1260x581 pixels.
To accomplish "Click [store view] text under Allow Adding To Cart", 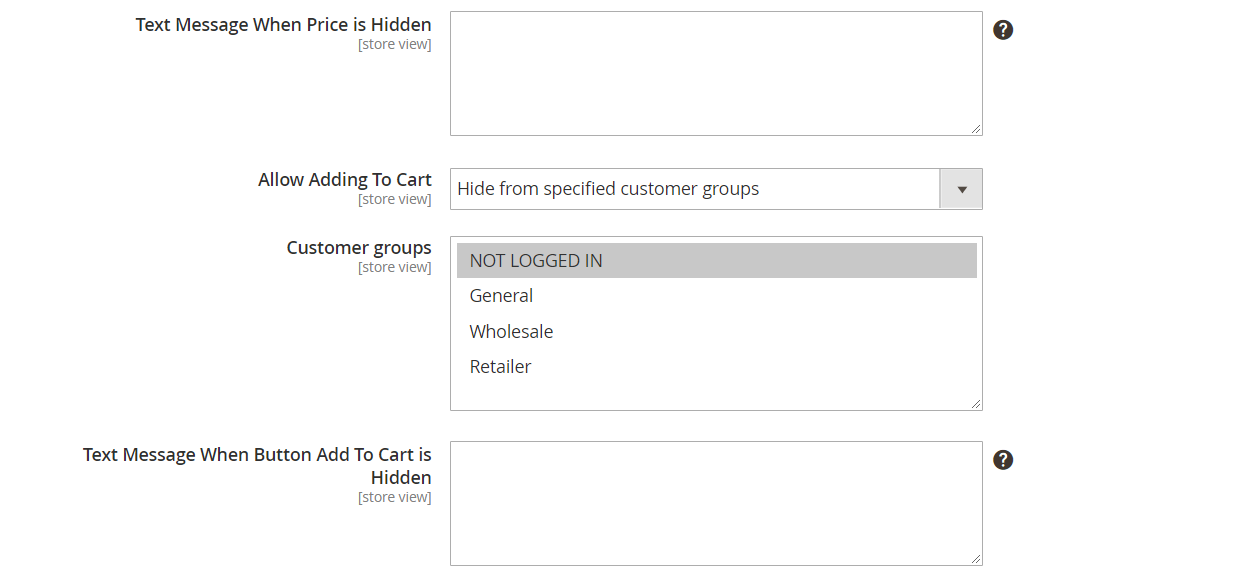I will (394, 200).
